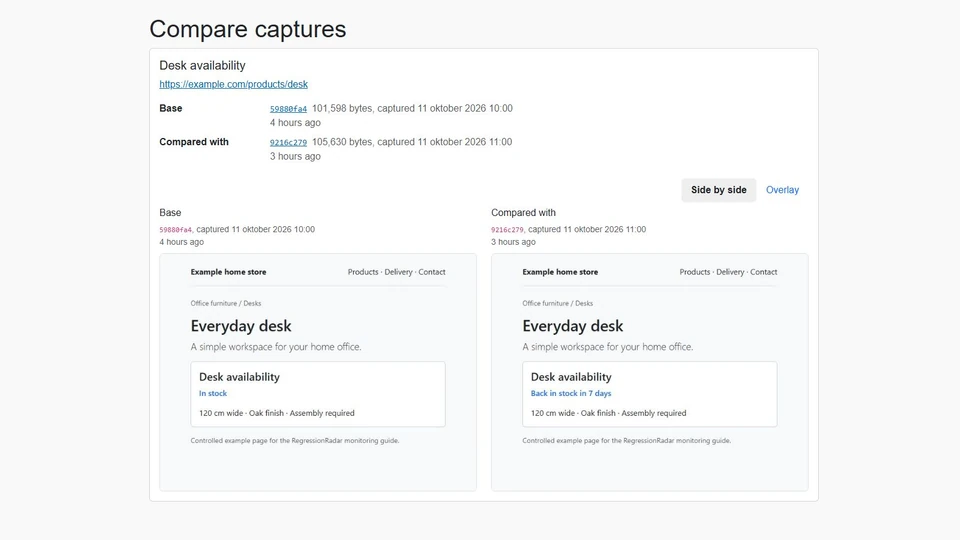Click the Compared with capture screenshot thumbnail
Screen dimensions: 960x540
click(650, 372)
